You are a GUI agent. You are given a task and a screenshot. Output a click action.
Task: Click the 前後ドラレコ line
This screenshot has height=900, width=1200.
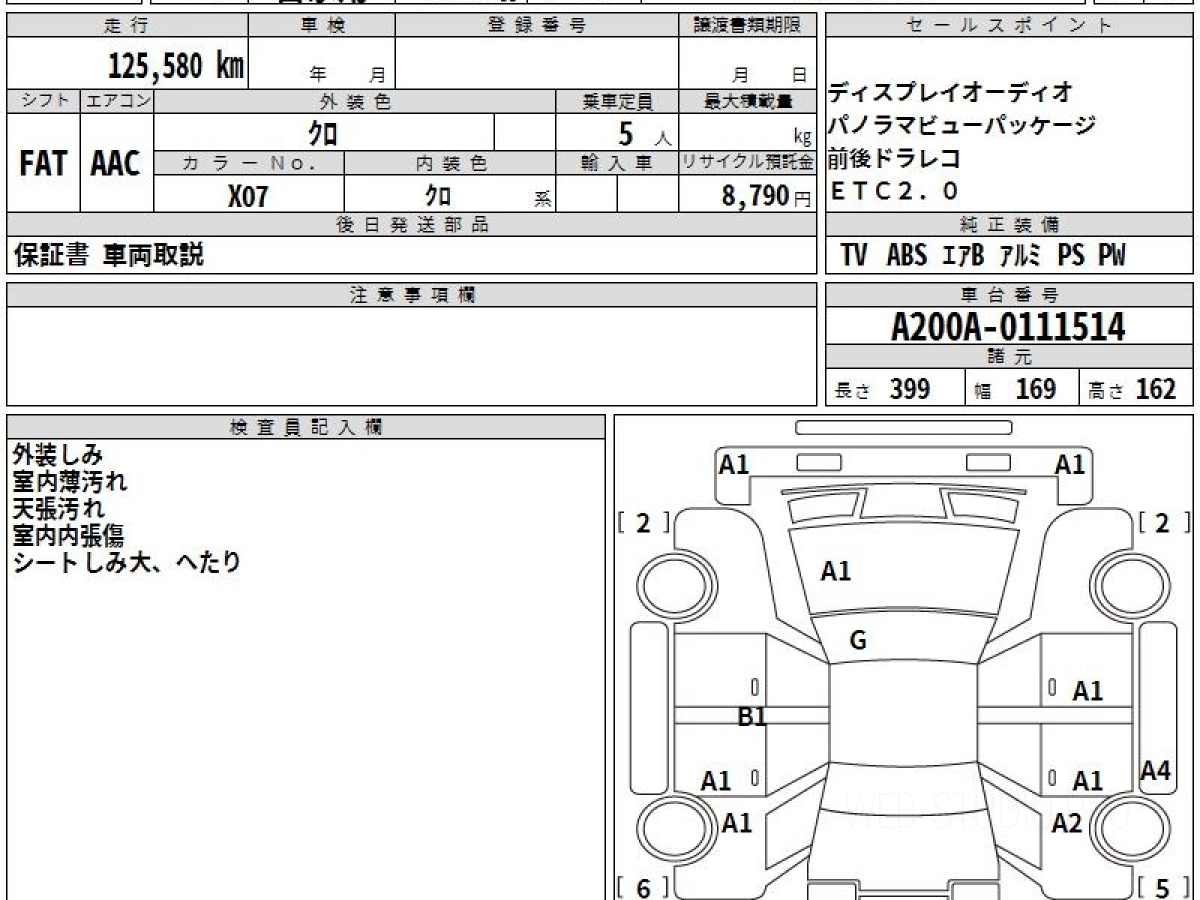tap(895, 158)
